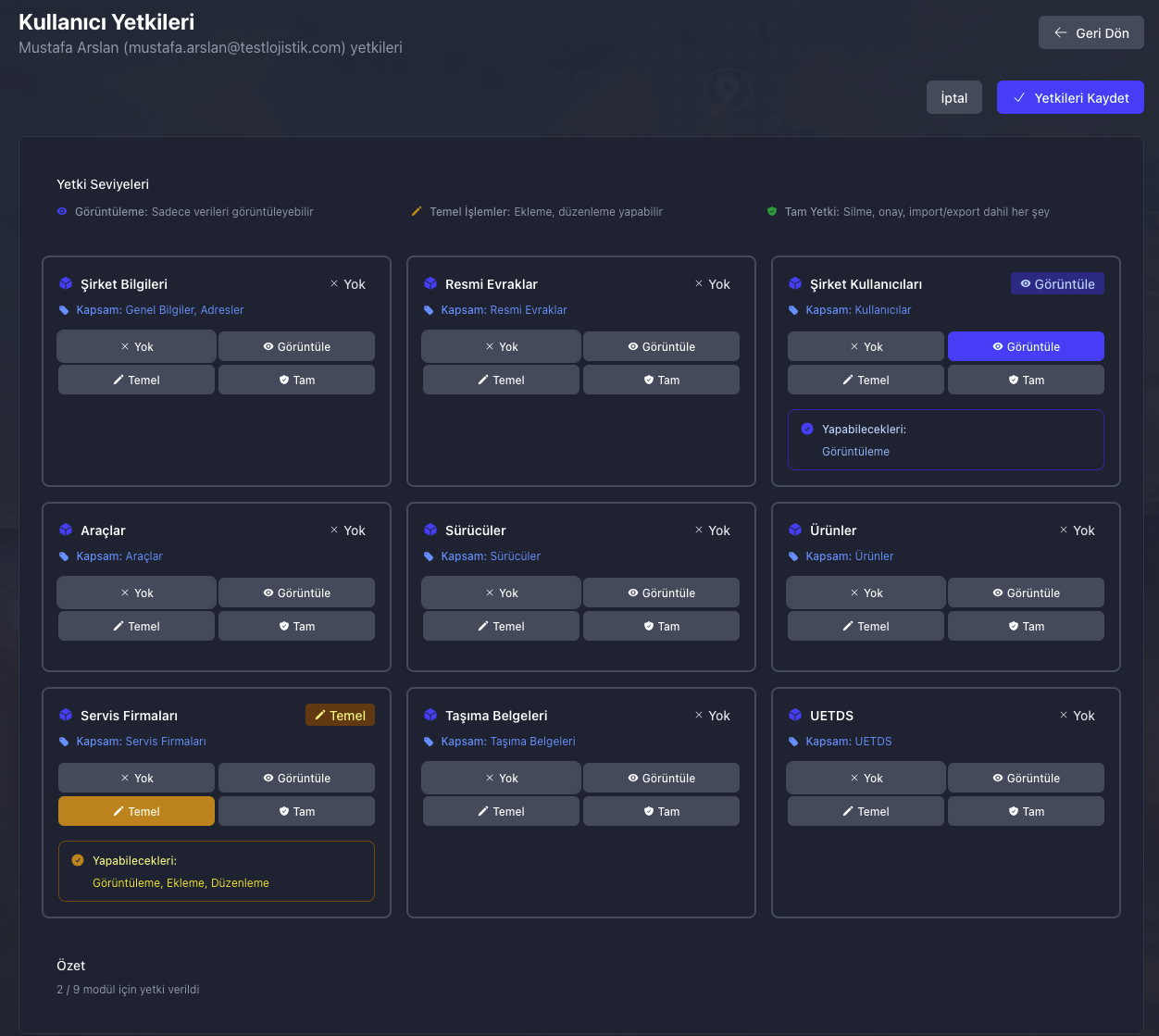The width and height of the screenshot is (1159, 1036).
Task: Click the Görüntüle badge on Şirket Kullanıcıları header
Action: coord(1057,284)
